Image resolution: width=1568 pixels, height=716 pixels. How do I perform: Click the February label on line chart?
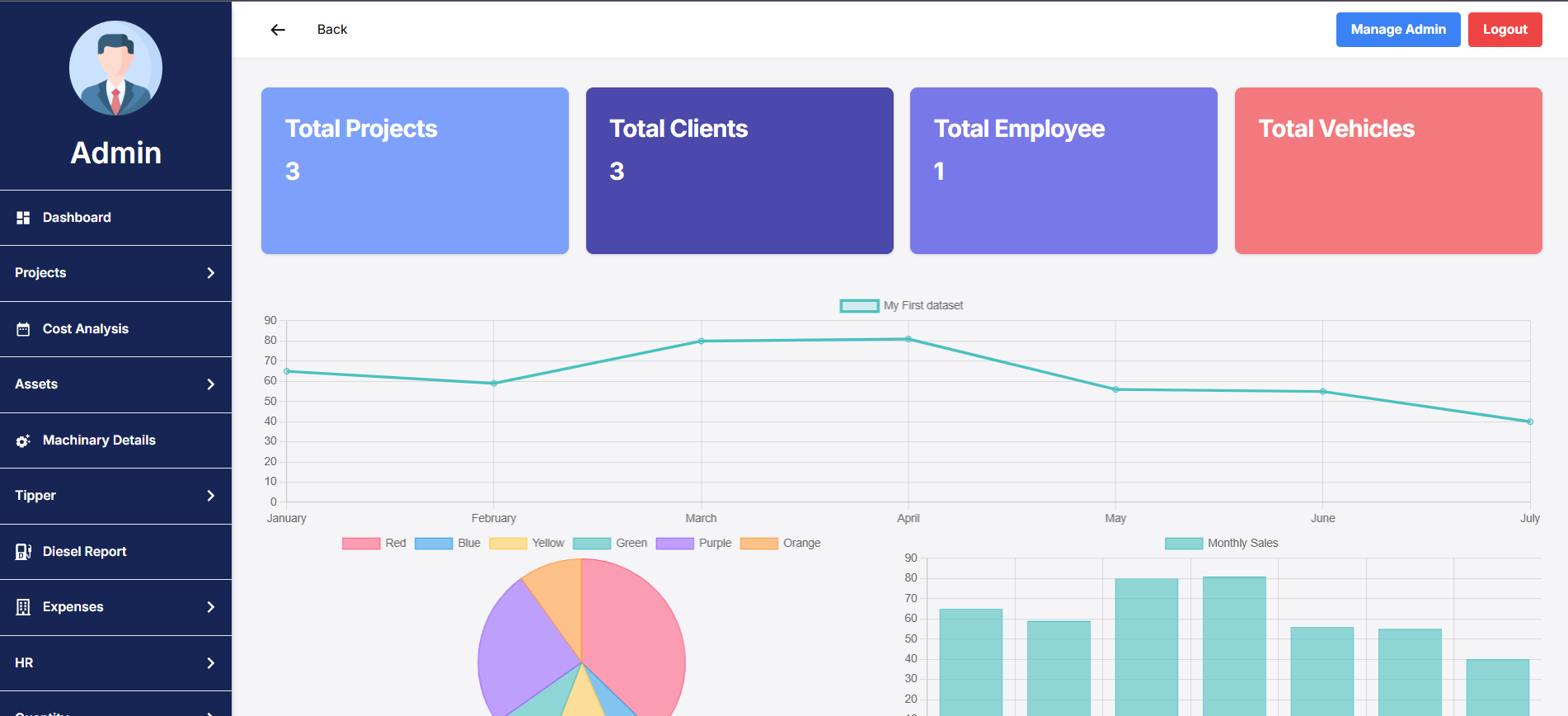[x=494, y=518]
